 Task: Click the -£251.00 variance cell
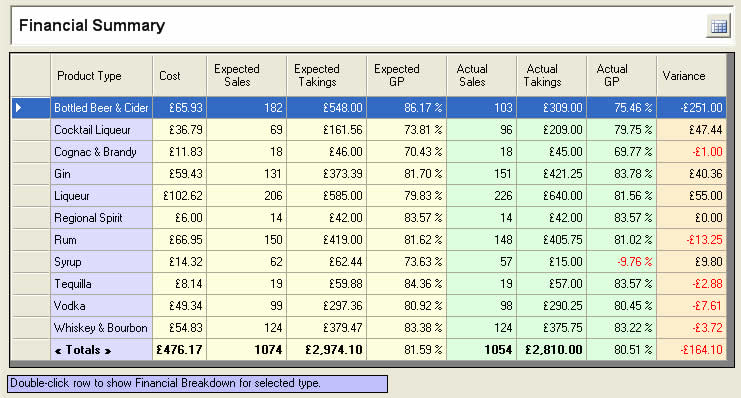(691, 108)
